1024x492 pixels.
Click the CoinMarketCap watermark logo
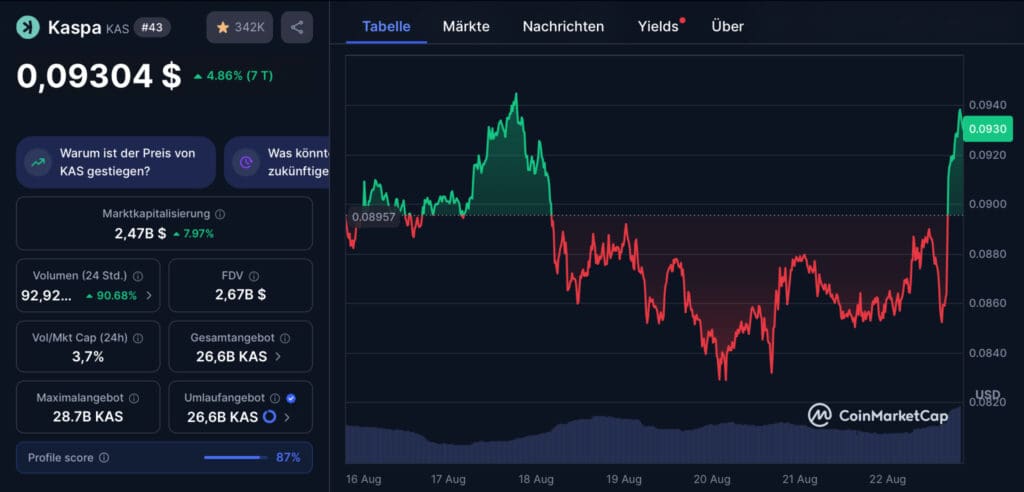pyautogui.click(x=878, y=415)
